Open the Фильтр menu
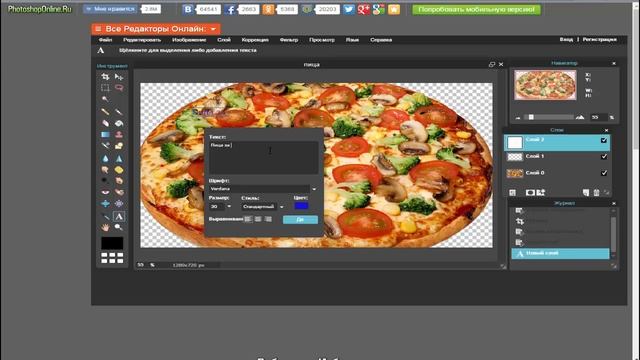The height and width of the screenshot is (360, 640). pyautogui.click(x=289, y=40)
